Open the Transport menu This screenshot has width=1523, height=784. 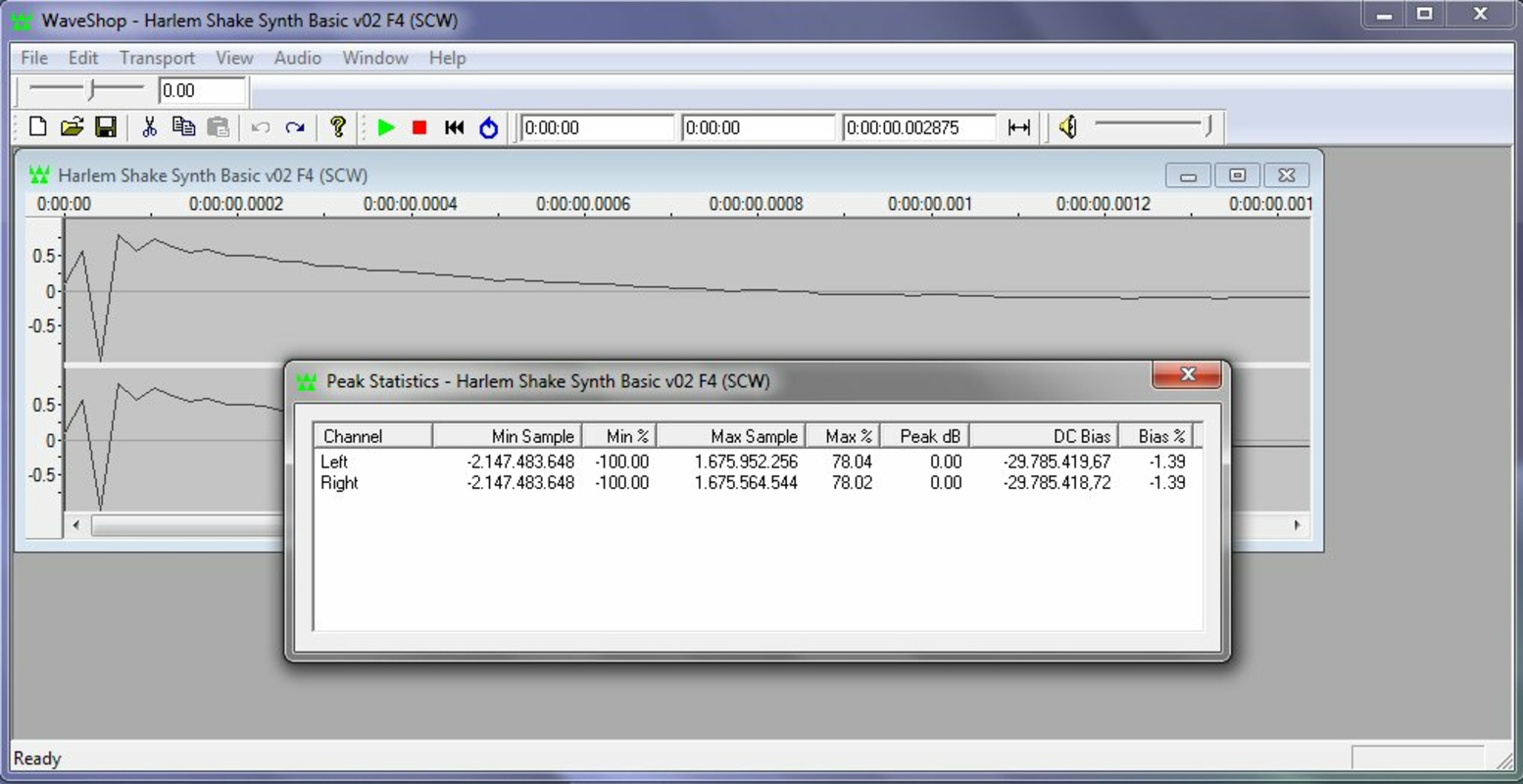point(157,58)
